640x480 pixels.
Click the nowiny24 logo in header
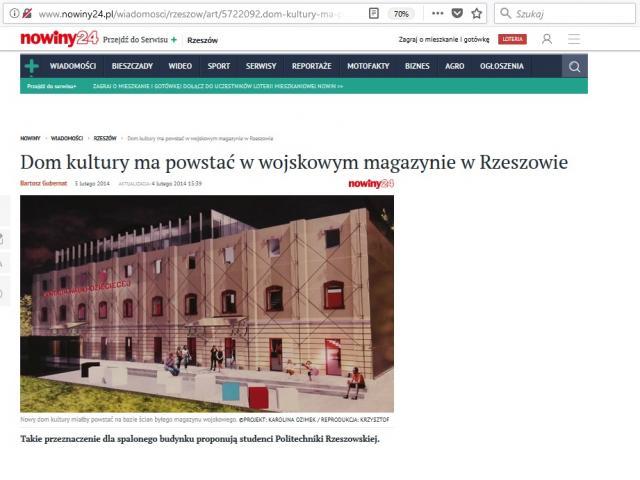tap(59, 40)
